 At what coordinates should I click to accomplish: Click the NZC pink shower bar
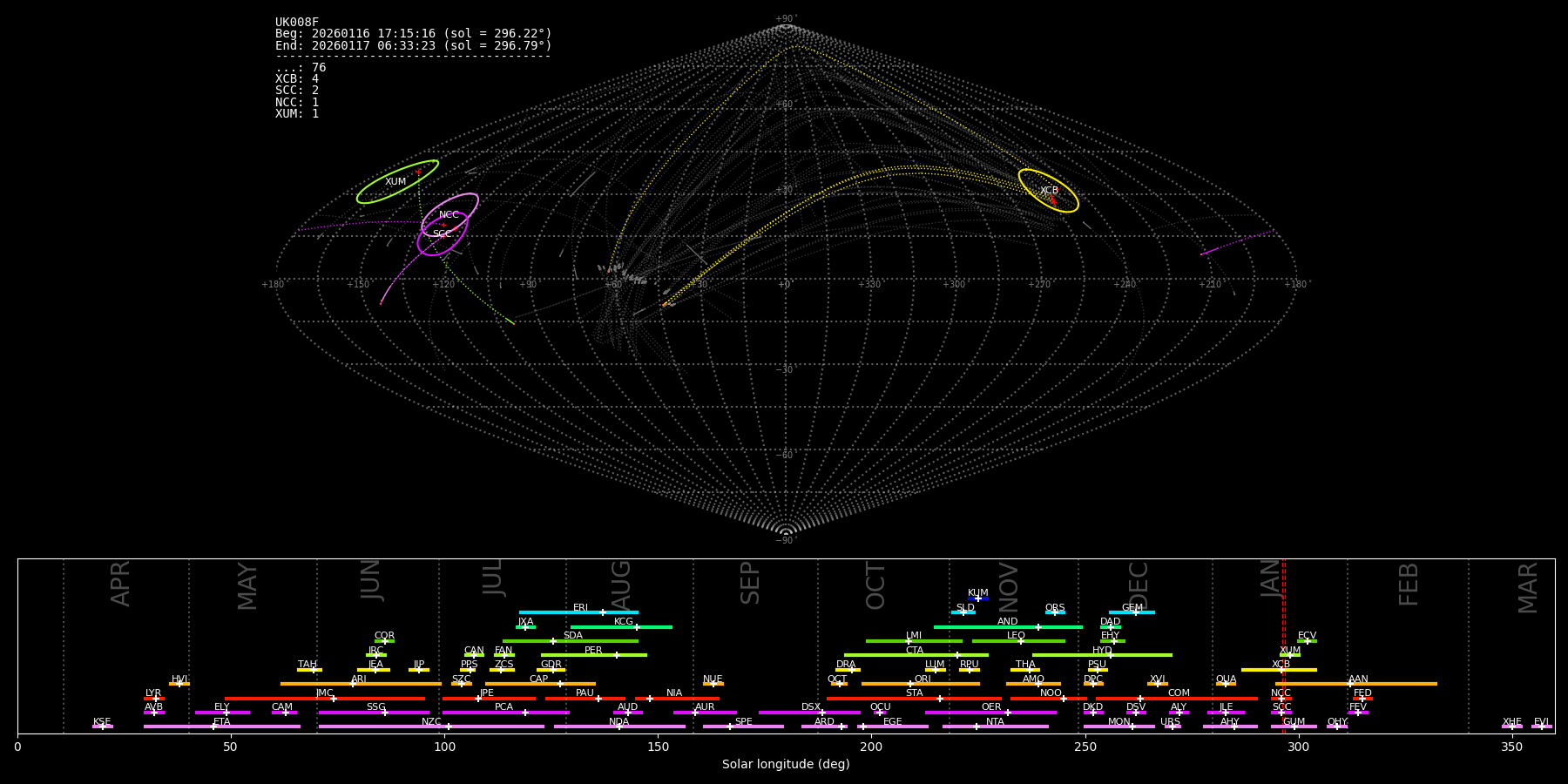click(x=431, y=727)
